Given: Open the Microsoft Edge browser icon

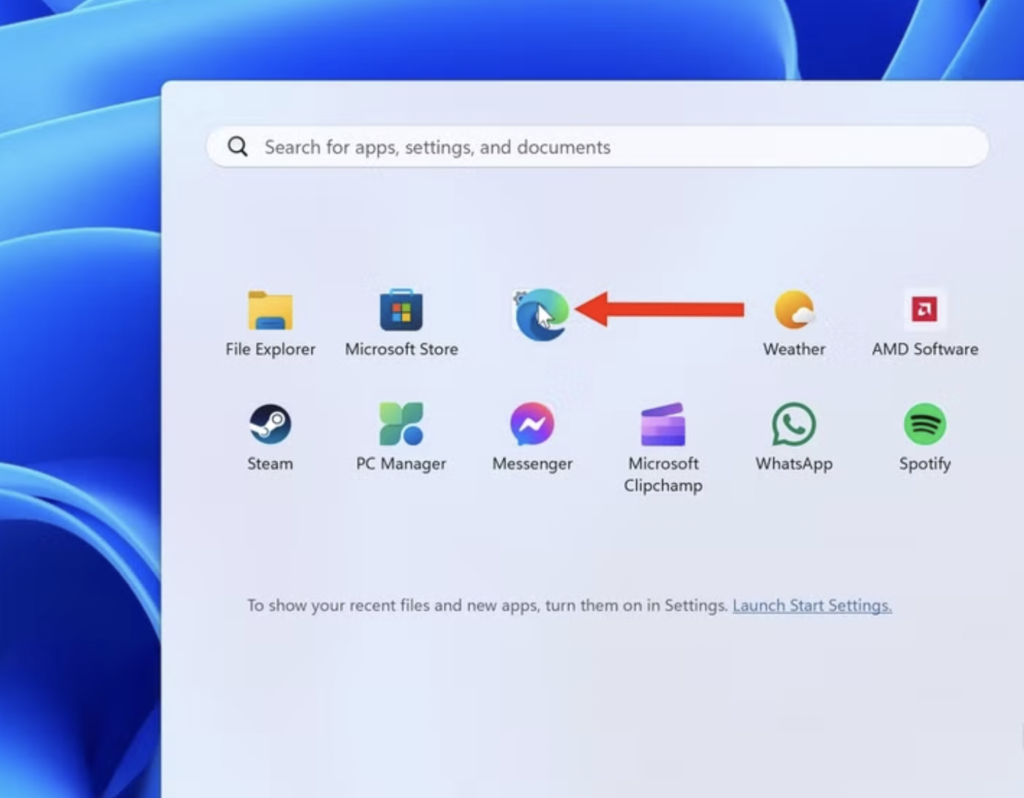Looking at the screenshot, I should tap(541, 313).
